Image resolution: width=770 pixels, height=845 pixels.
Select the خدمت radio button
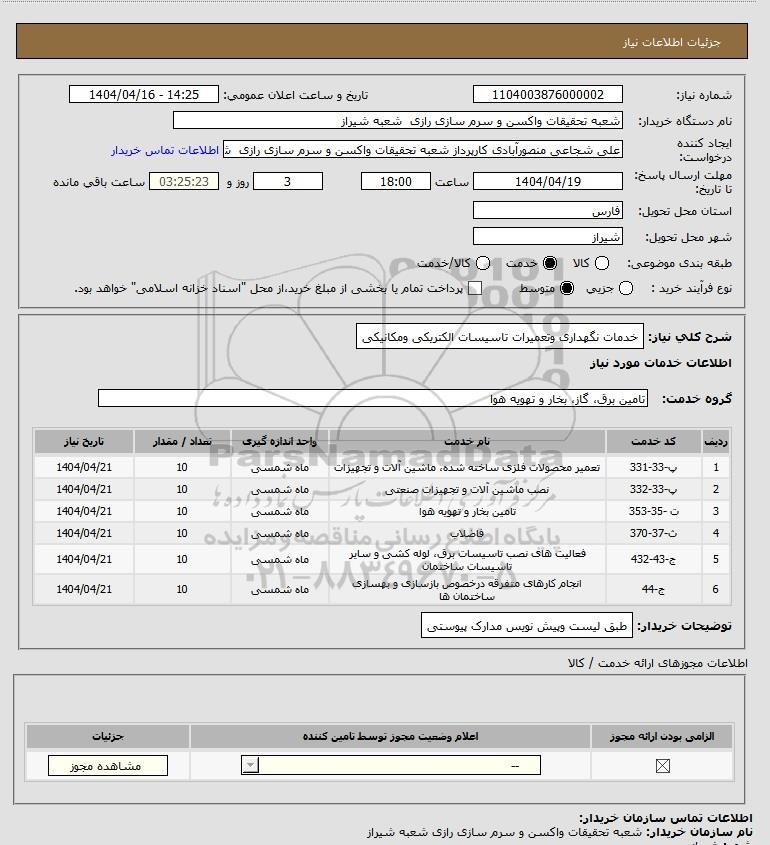[550, 263]
